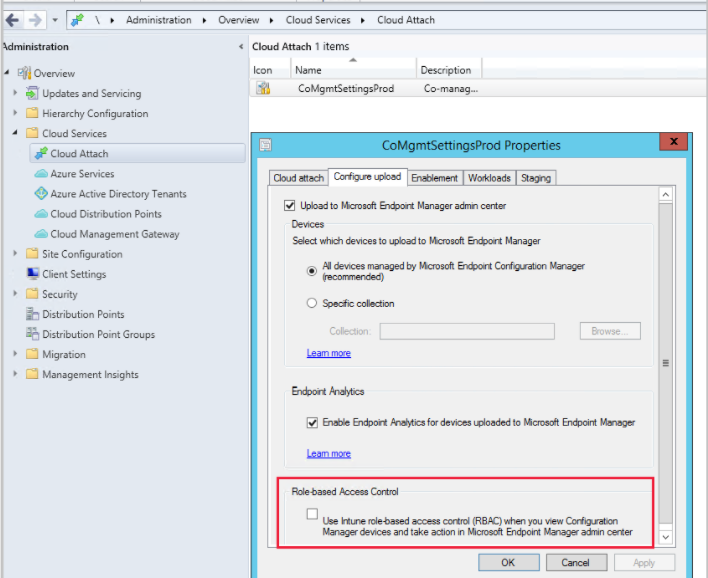This screenshot has width=708, height=578.
Task: Click the Azure Active Directory Tenants icon
Action: pos(41,193)
